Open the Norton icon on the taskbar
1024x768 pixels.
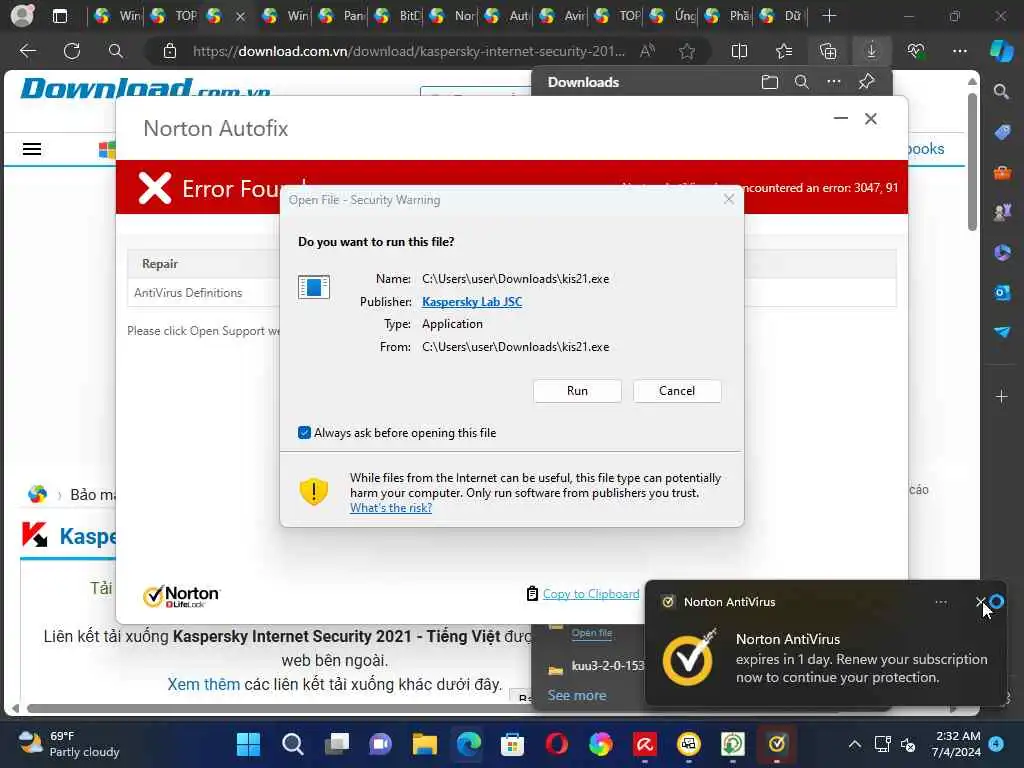[776, 744]
